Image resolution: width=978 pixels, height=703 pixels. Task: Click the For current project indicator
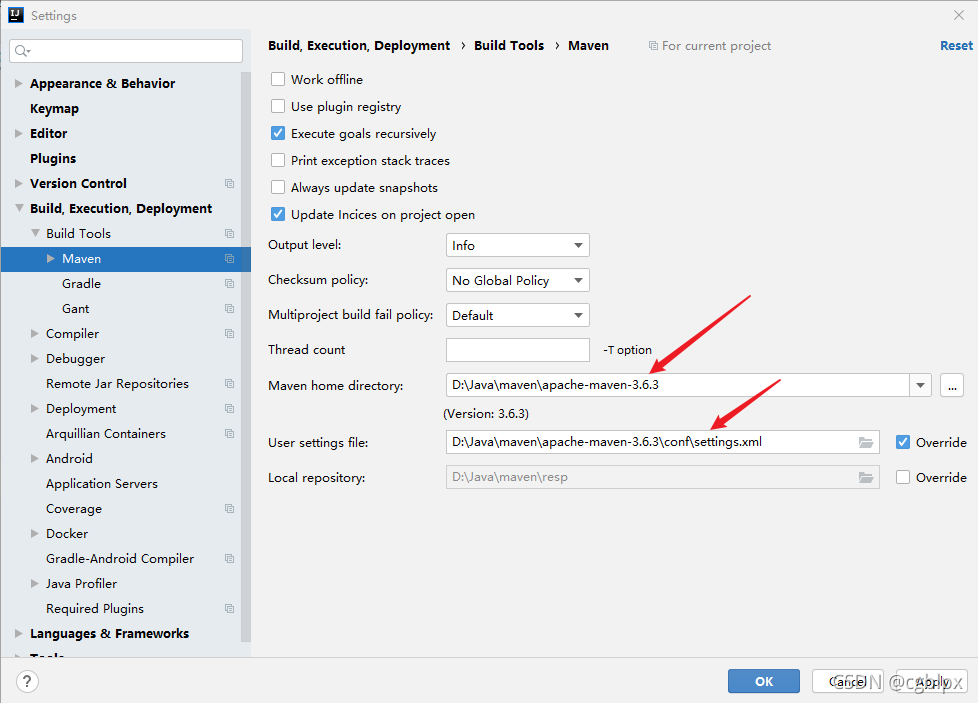click(x=710, y=46)
